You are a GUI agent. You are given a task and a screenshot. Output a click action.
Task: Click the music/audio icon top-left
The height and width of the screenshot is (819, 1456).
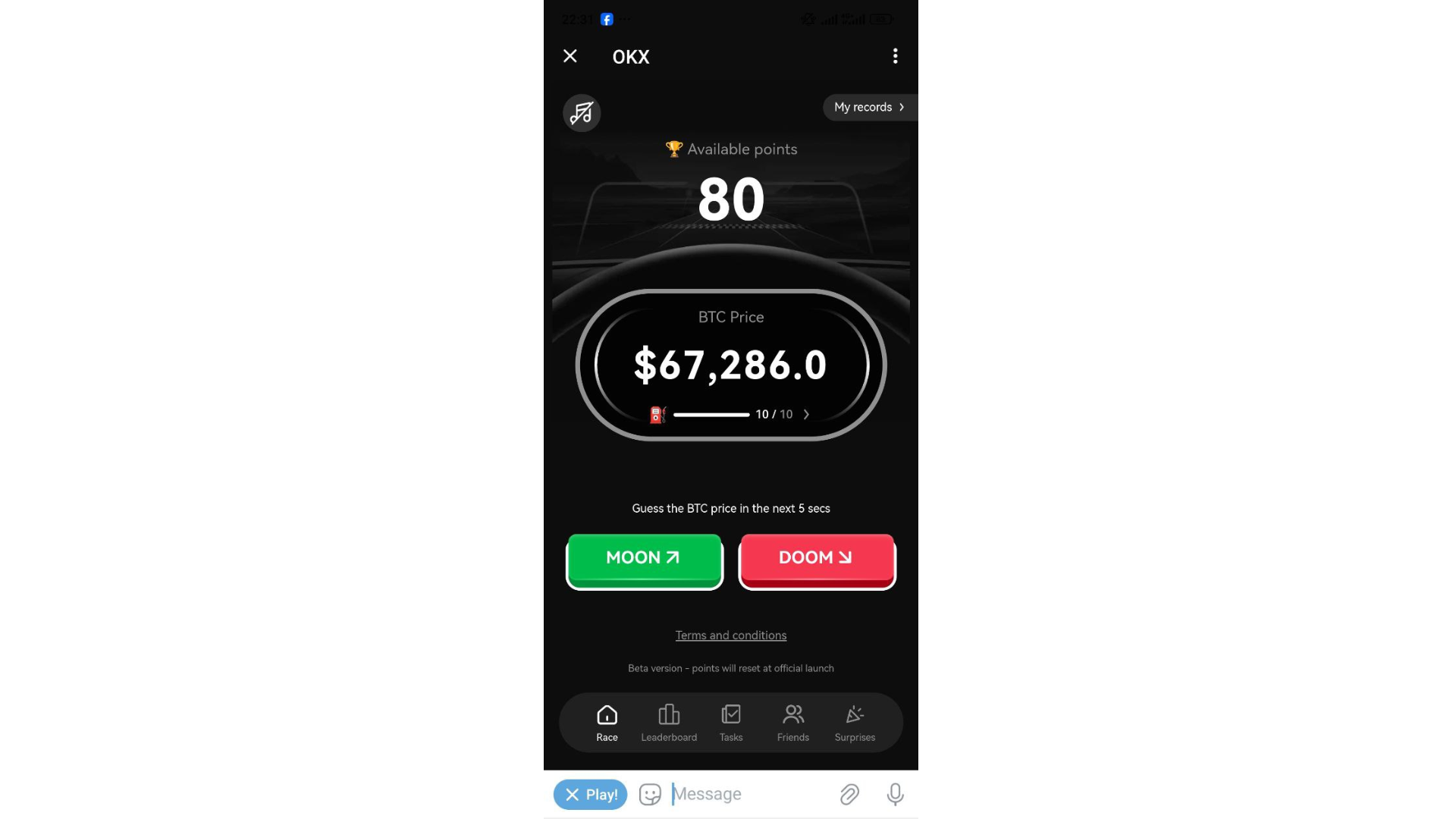pos(582,113)
